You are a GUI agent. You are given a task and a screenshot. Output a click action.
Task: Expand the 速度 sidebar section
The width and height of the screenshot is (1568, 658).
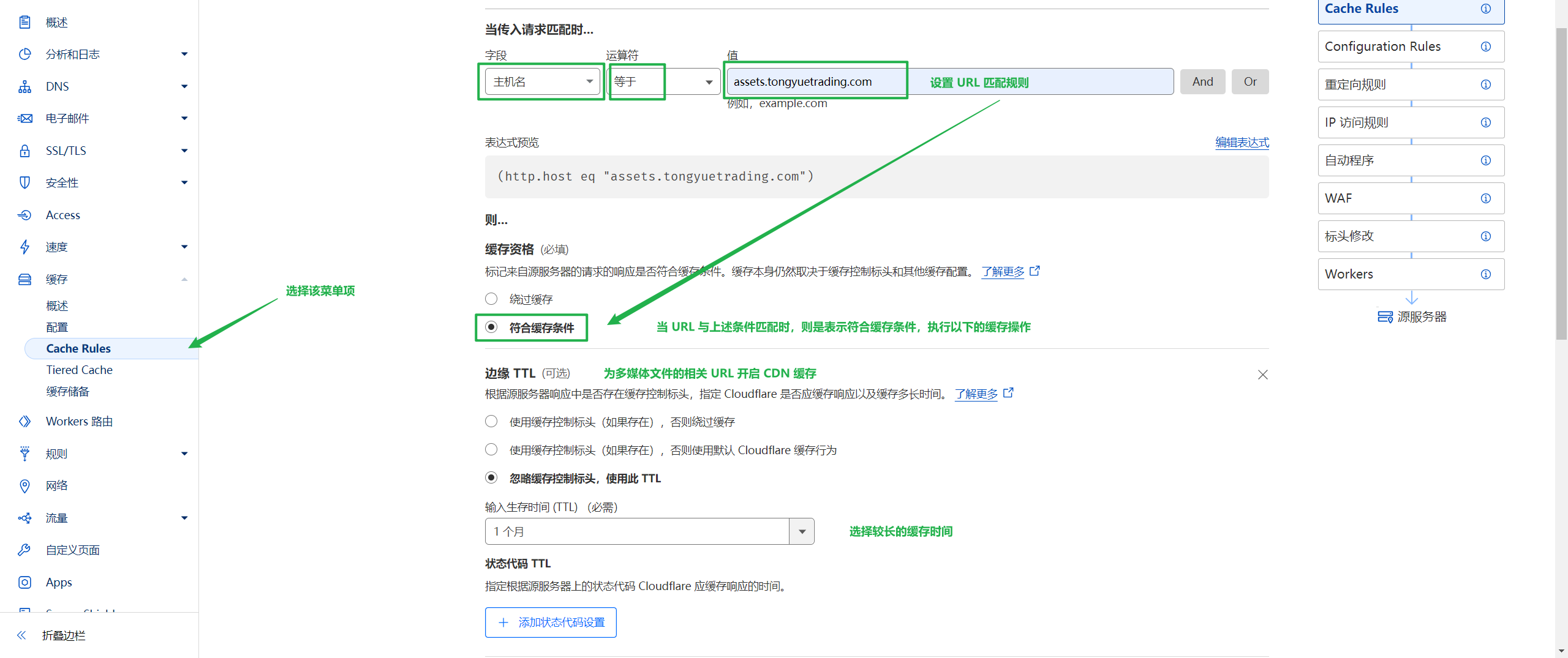point(184,247)
